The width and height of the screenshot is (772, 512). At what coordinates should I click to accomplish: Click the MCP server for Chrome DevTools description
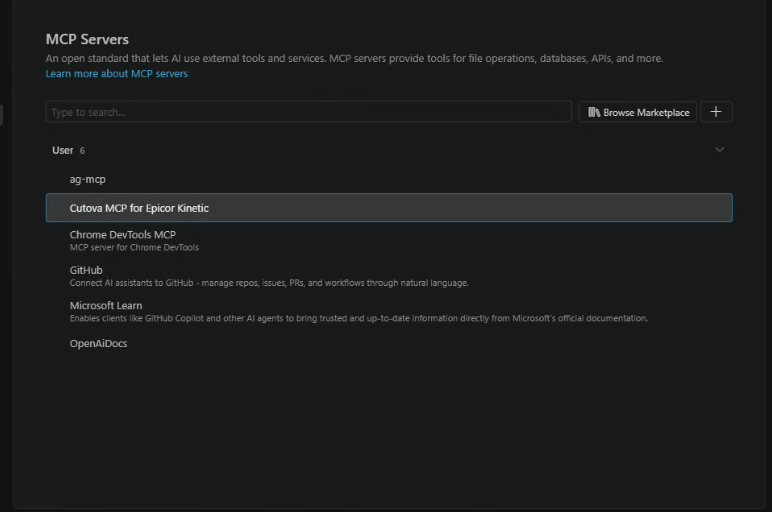(x=134, y=247)
